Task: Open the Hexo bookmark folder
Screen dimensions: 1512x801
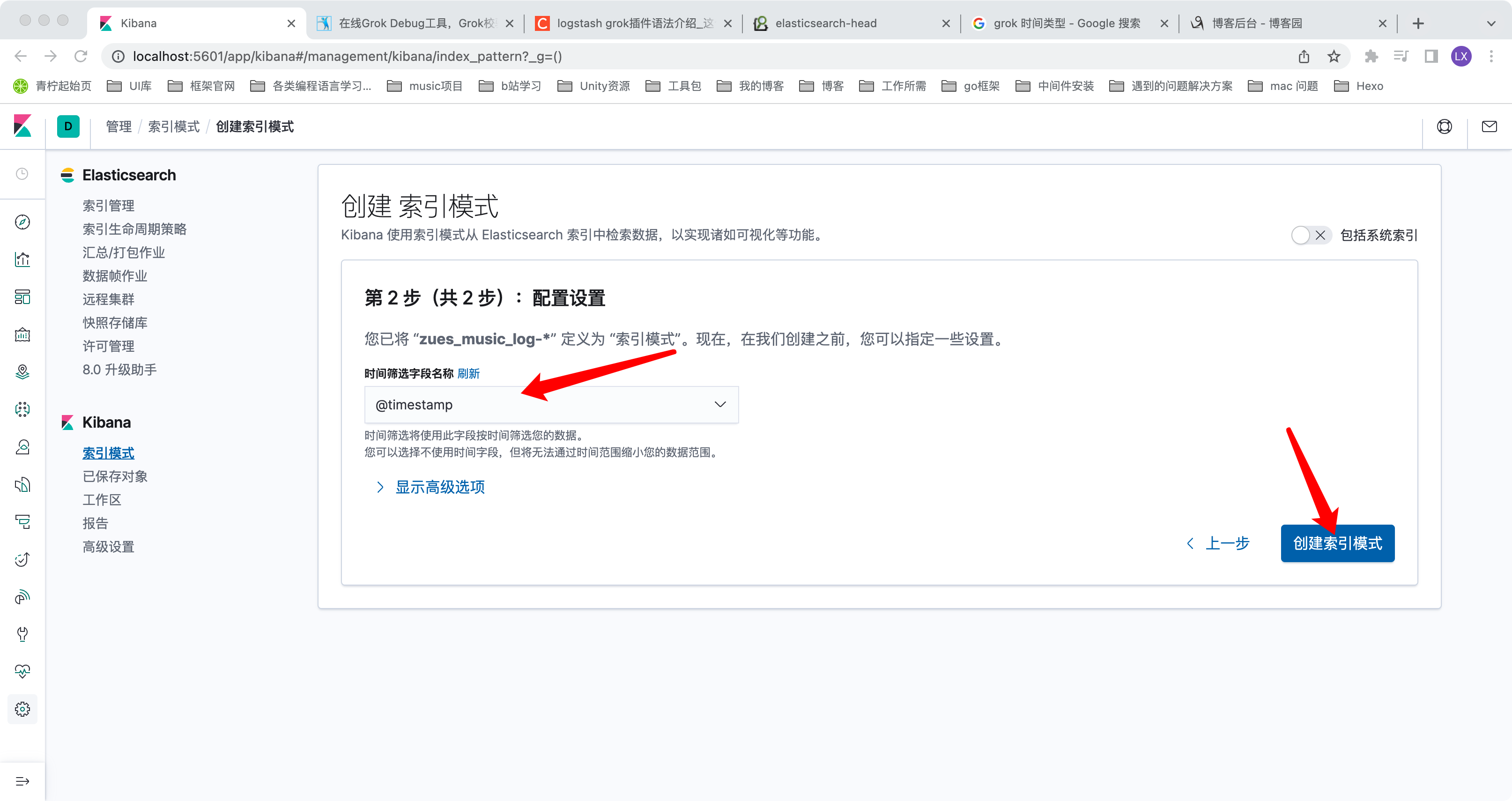Action: [x=1359, y=86]
